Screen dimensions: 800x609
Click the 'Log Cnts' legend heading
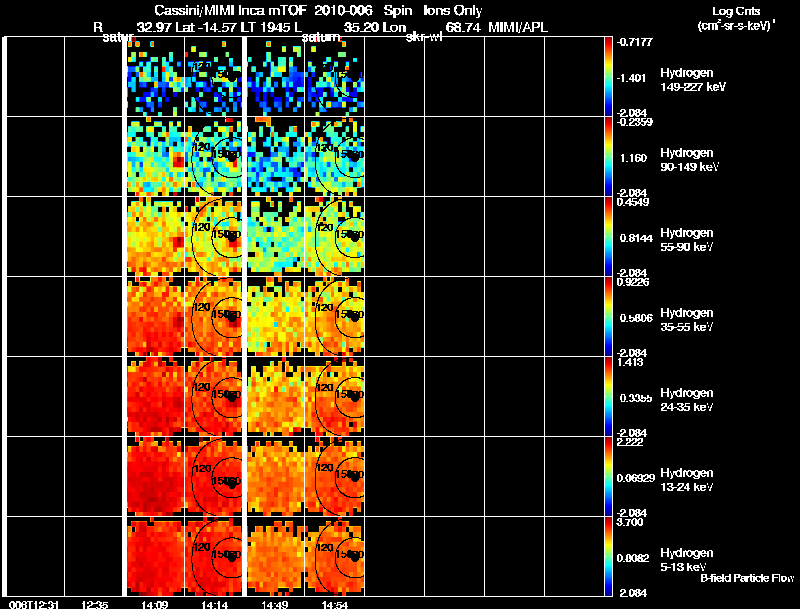tap(736, 11)
